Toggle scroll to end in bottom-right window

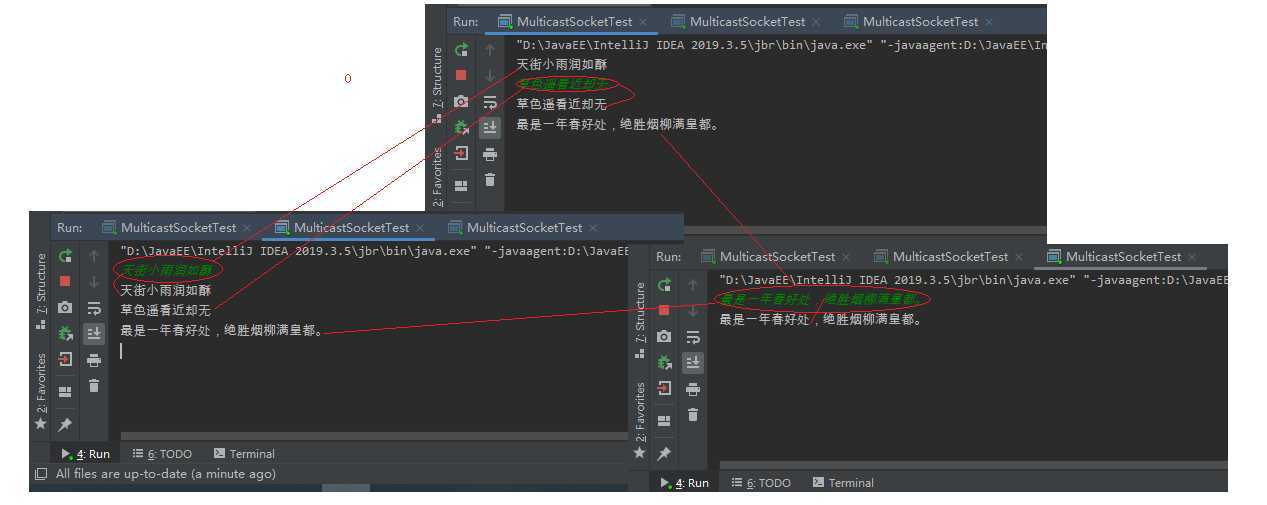tap(693, 362)
